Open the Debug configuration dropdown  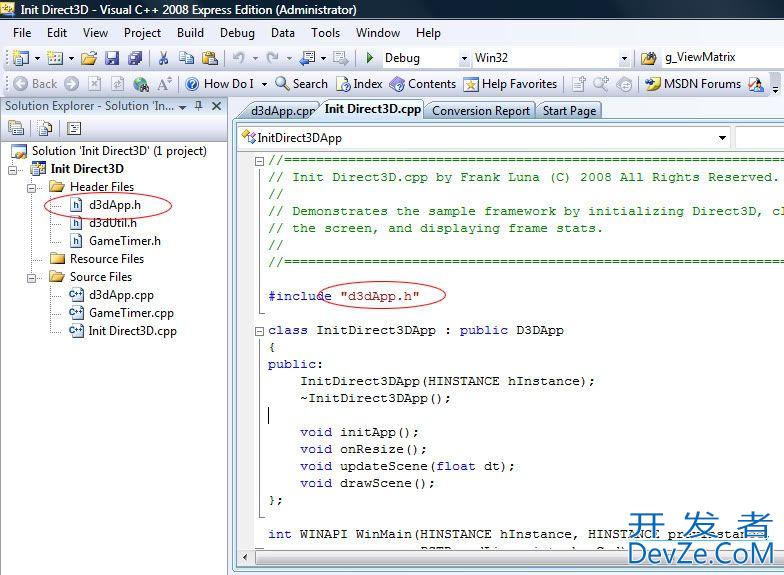click(464, 59)
